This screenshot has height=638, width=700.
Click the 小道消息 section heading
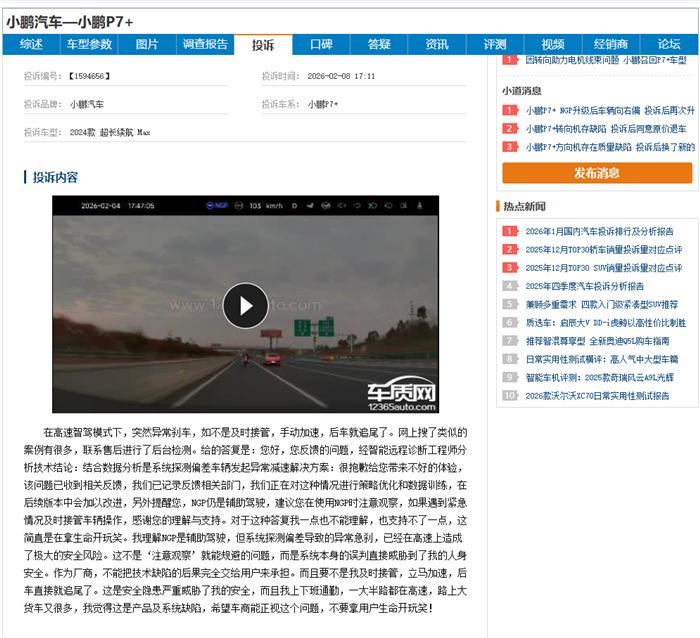tap(521, 91)
